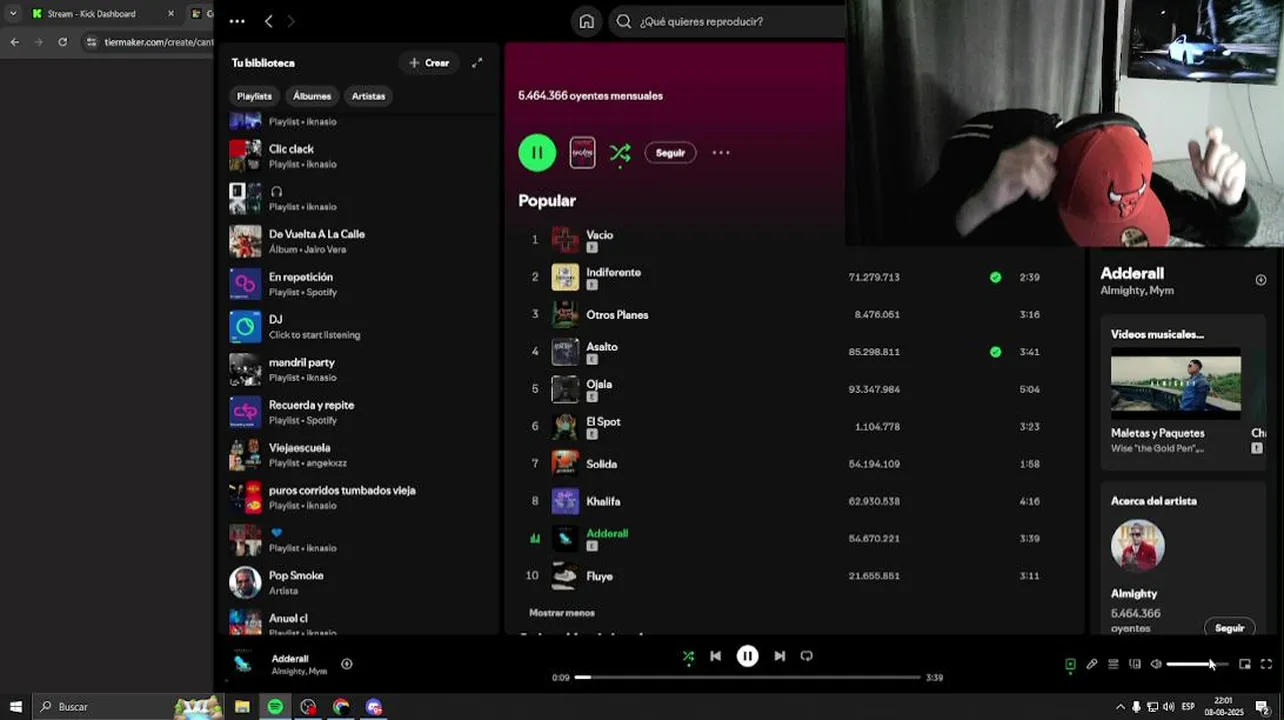Viewport: 1284px width, 720px height.
Task: Go forward using Spotify's forward arrow
Action: click(x=291, y=21)
